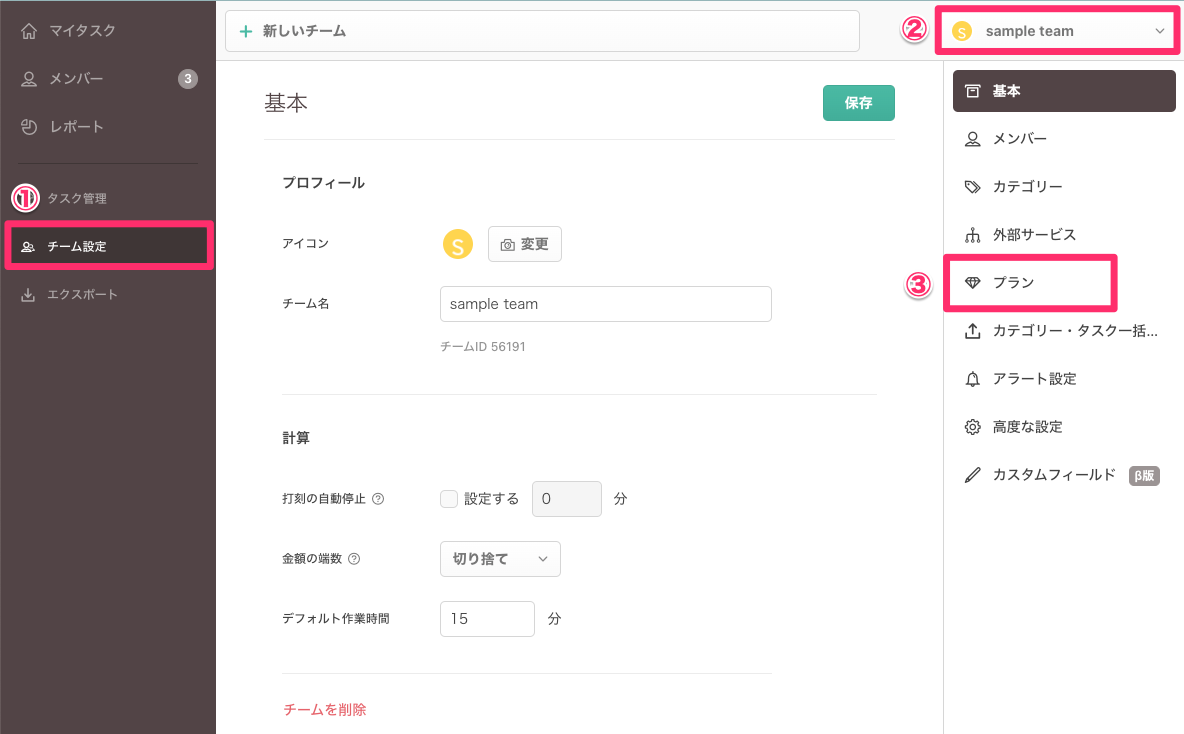The width and height of the screenshot is (1184, 734).
Task: Enable the 設定する auto-stop checkbox
Action: [449, 499]
